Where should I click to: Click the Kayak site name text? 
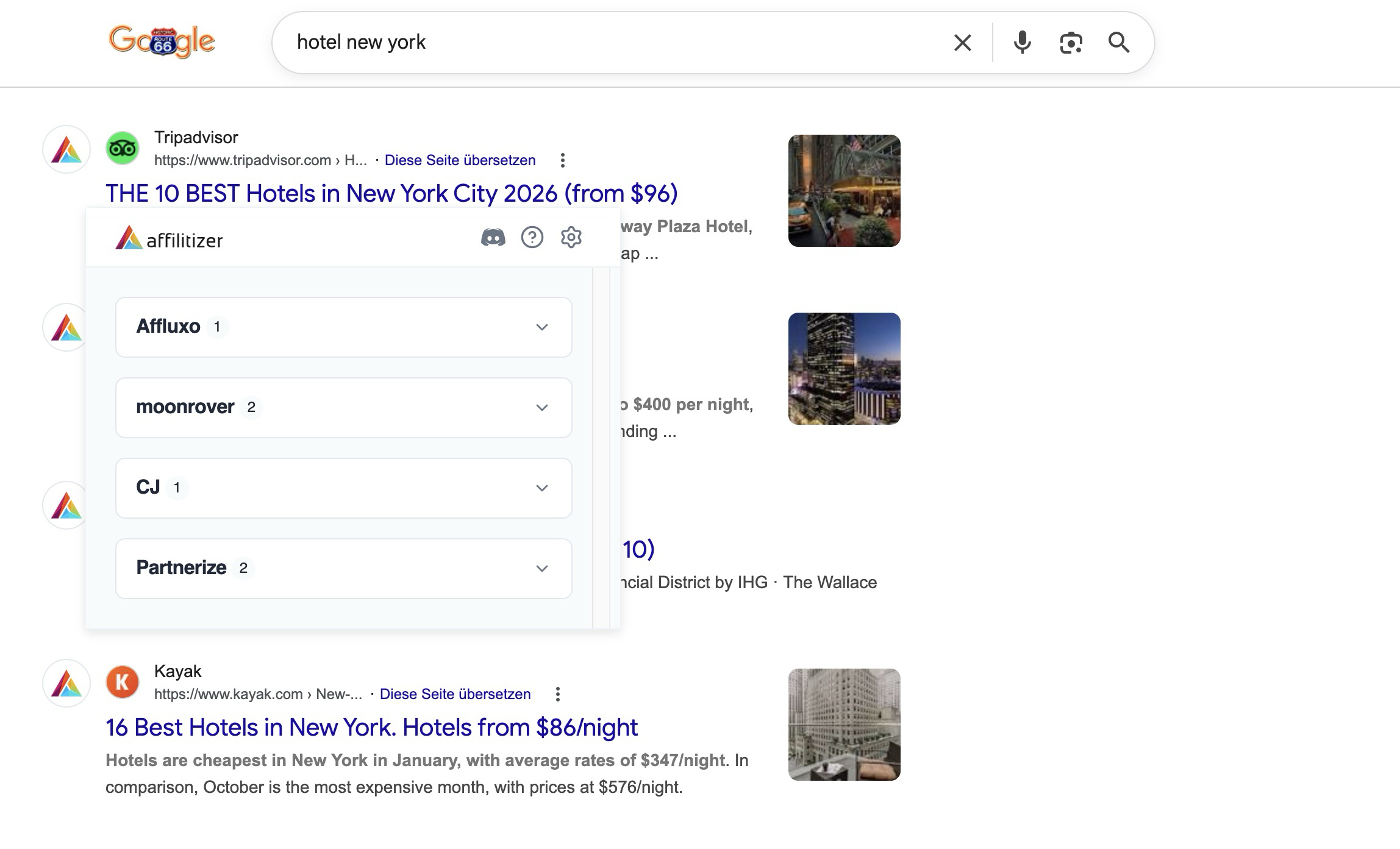coord(177,671)
